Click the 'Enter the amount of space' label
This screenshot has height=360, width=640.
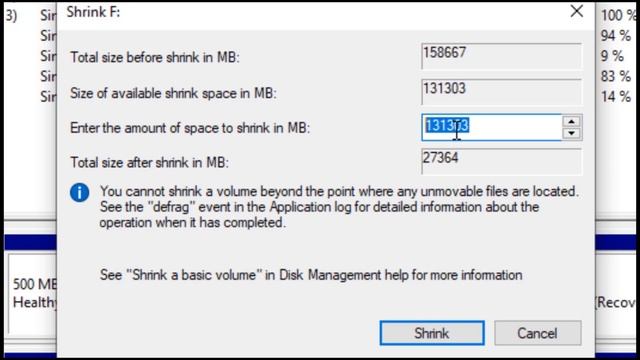[190, 128]
